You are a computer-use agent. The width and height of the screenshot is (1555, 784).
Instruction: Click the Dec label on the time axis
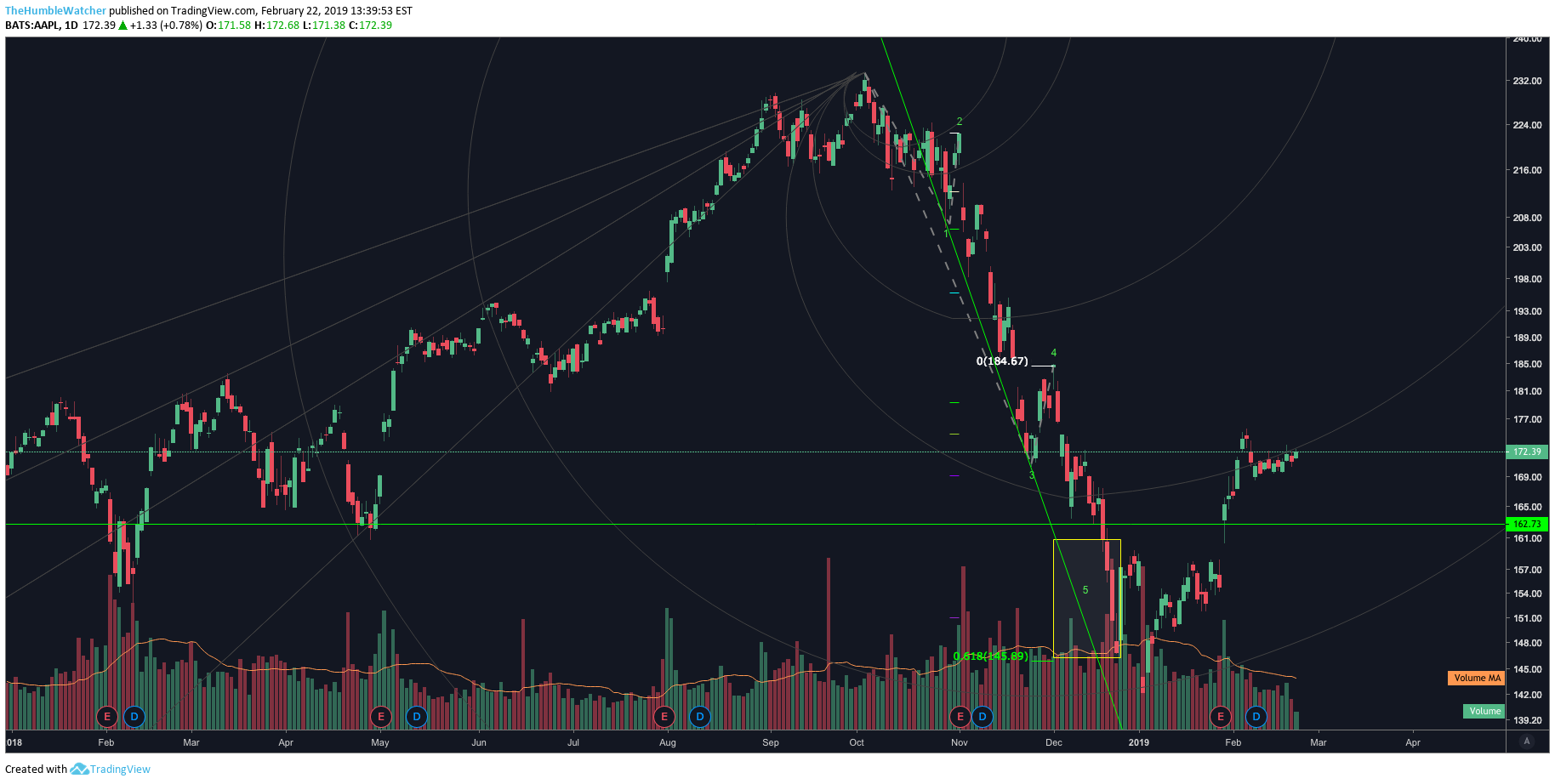point(1054,742)
